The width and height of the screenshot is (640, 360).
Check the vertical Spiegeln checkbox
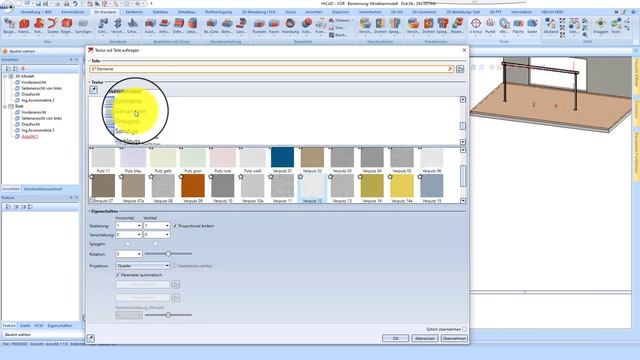(x=155, y=244)
